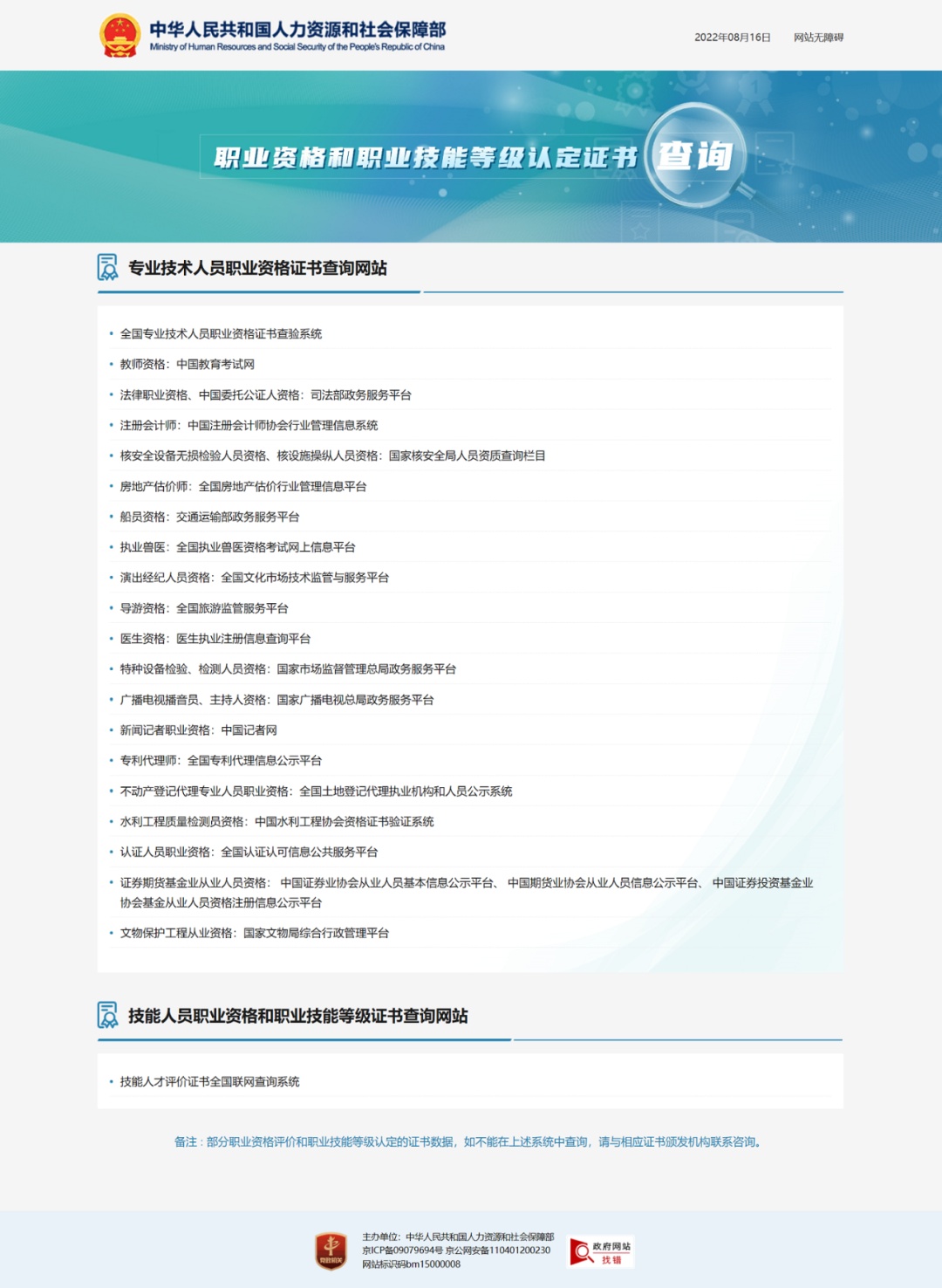Viewport: 942px width, 1288px height.
Task: Open 全国房地产估价行业管理信息平台 link
Action: pyautogui.click(x=283, y=486)
